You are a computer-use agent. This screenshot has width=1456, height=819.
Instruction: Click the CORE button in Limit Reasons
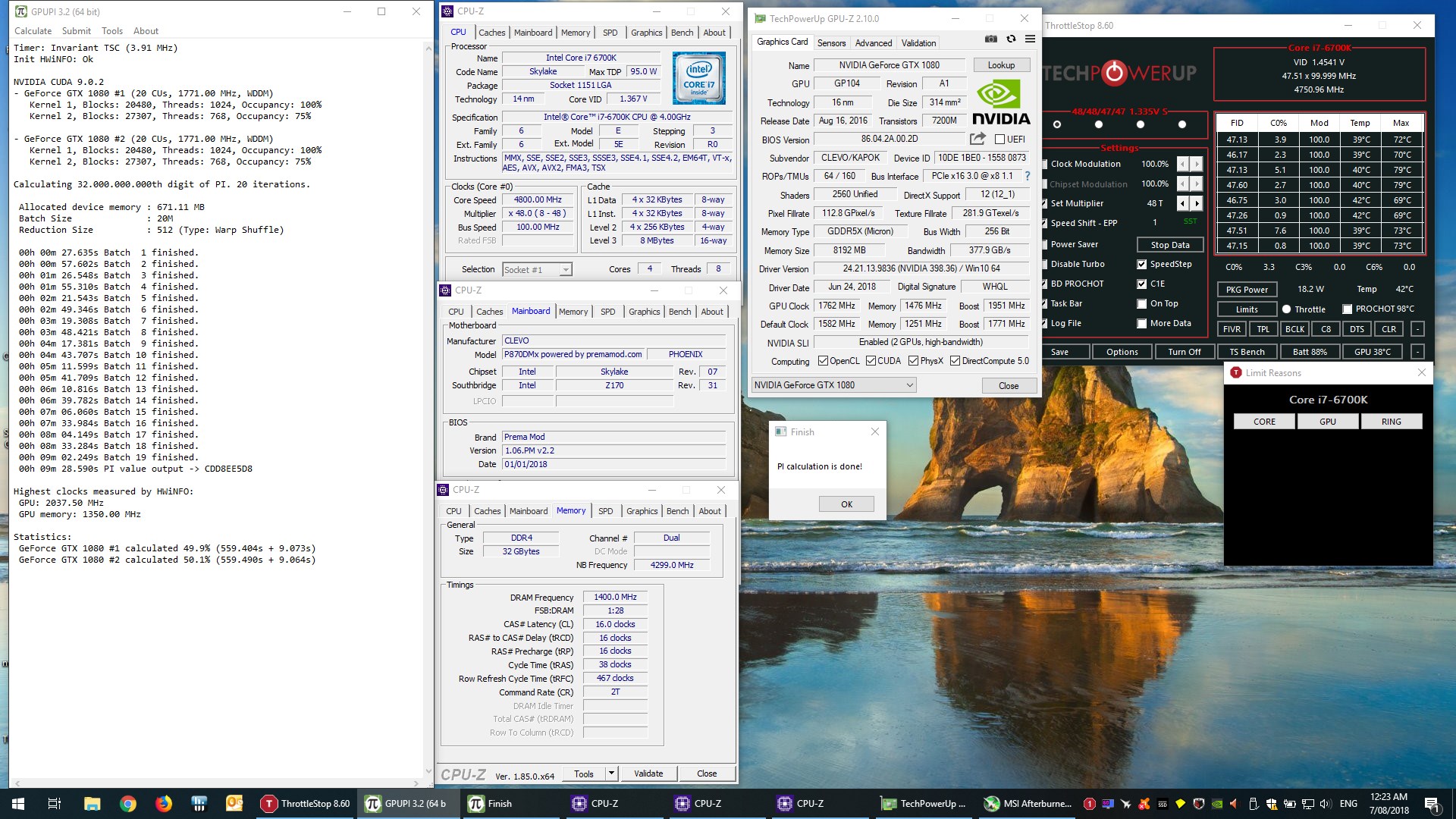point(1264,422)
